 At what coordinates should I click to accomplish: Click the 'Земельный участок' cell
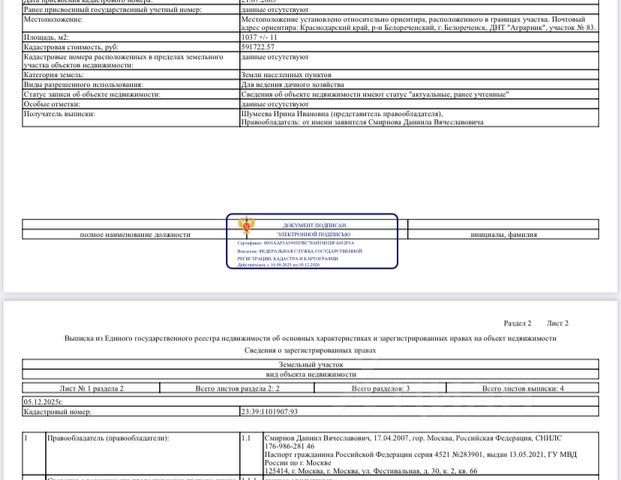[x=310, y=364]
